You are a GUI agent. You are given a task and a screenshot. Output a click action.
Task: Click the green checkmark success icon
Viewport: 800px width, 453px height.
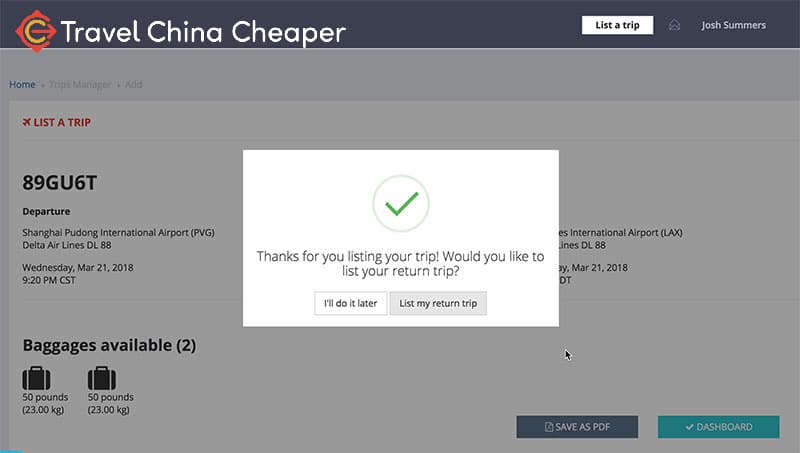tap(401, 204)
